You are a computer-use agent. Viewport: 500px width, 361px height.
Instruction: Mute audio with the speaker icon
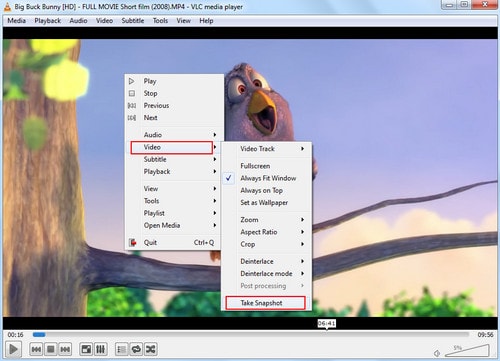click(x=437, y=353)
